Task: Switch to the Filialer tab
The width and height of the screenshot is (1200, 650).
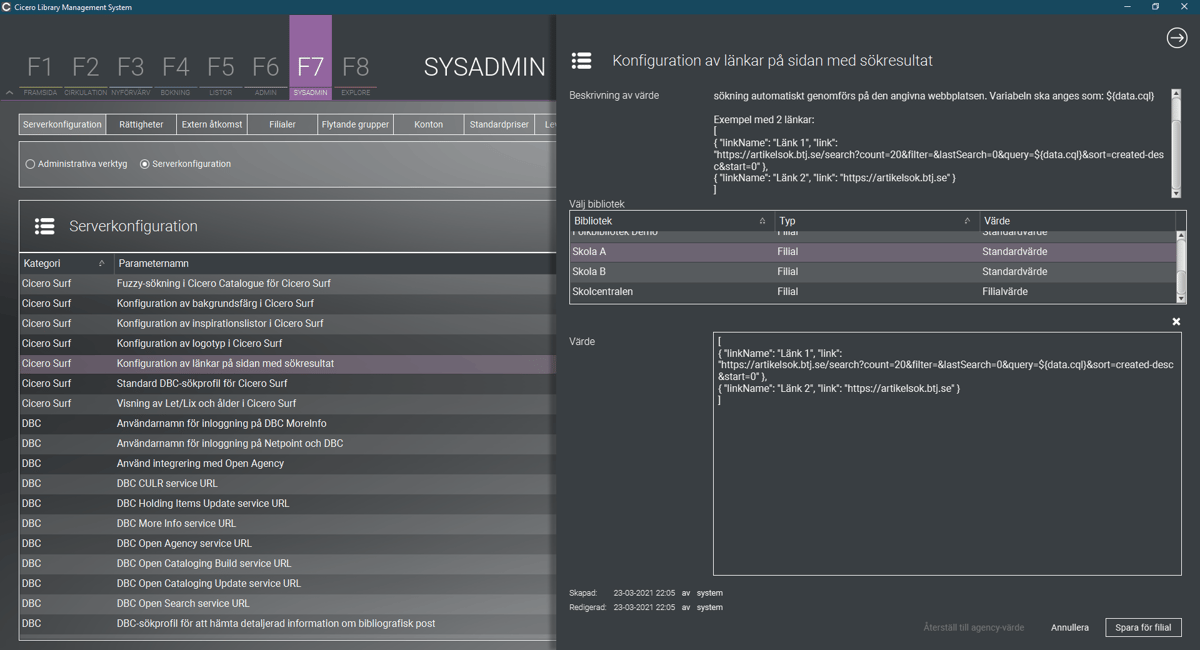Action: coord(282,125)
